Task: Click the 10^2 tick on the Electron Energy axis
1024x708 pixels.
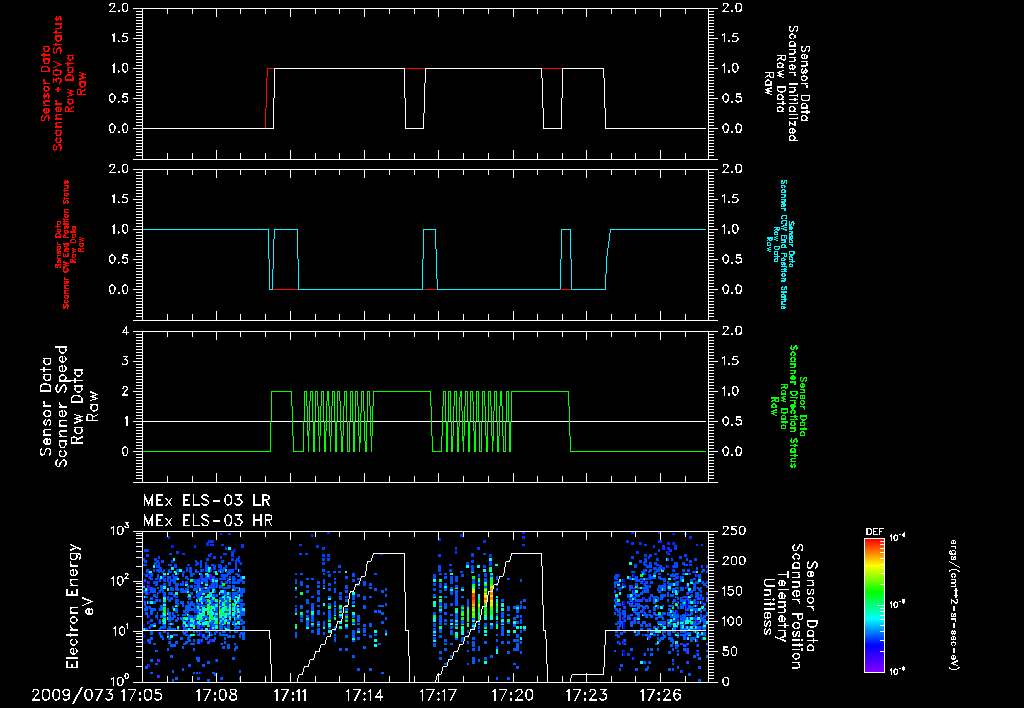Action: pos(119,581)
